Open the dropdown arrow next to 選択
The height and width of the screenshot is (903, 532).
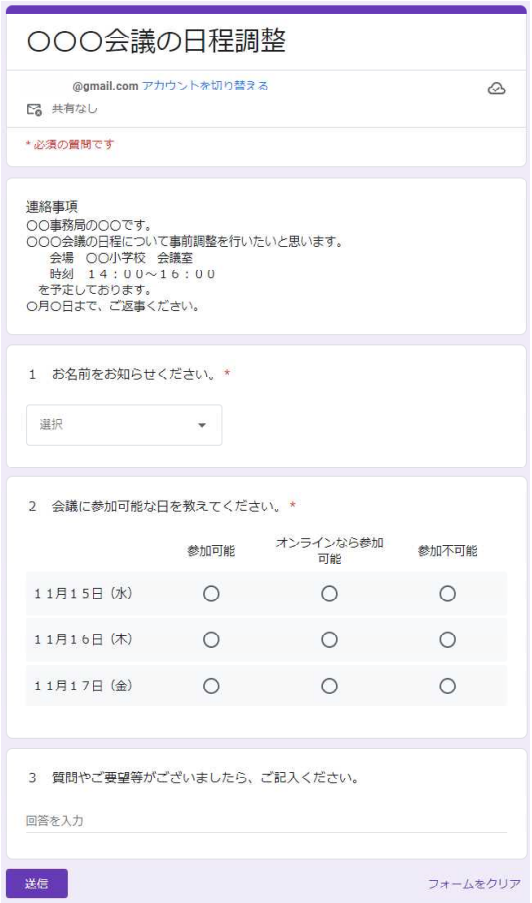coord(202,426)
